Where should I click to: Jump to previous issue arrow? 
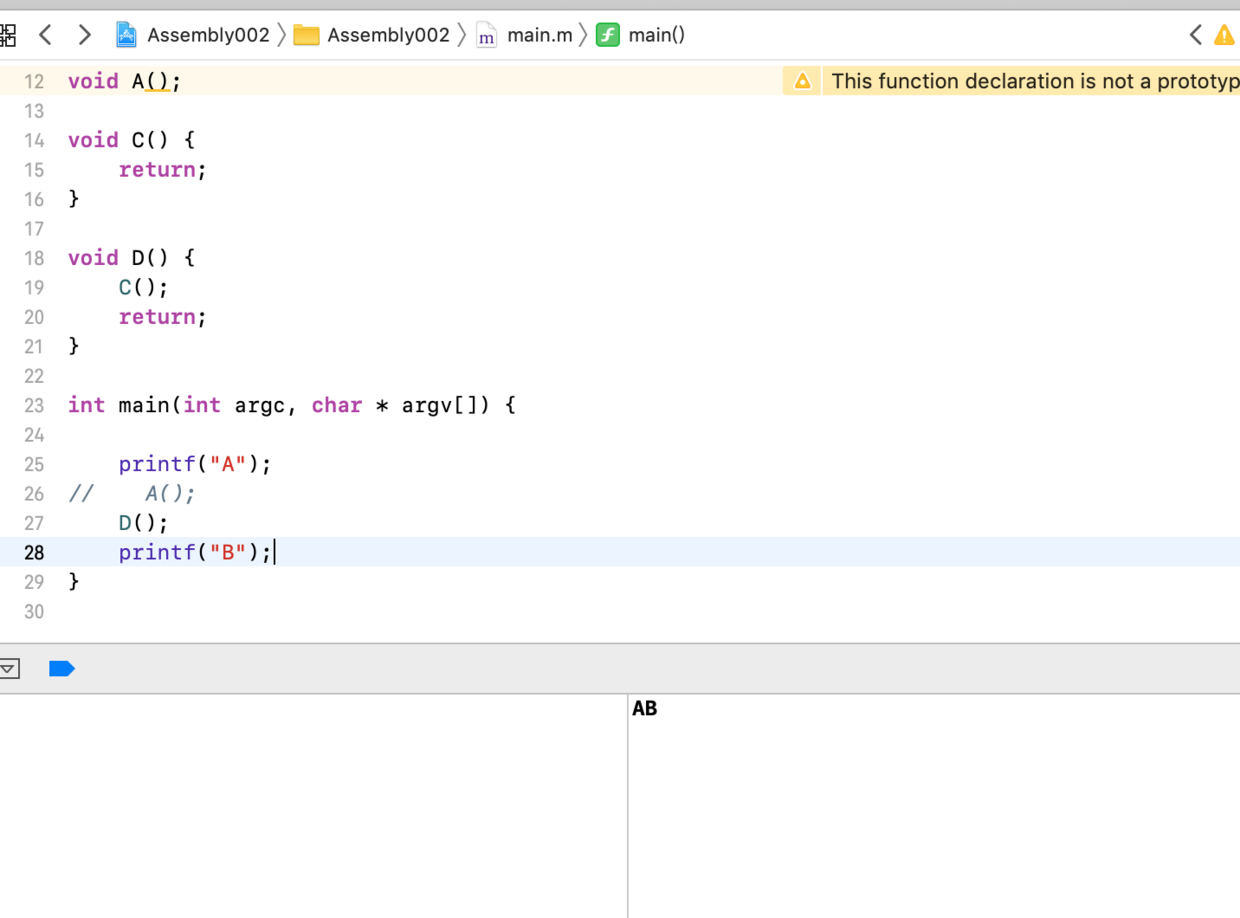click(1195, 35)
